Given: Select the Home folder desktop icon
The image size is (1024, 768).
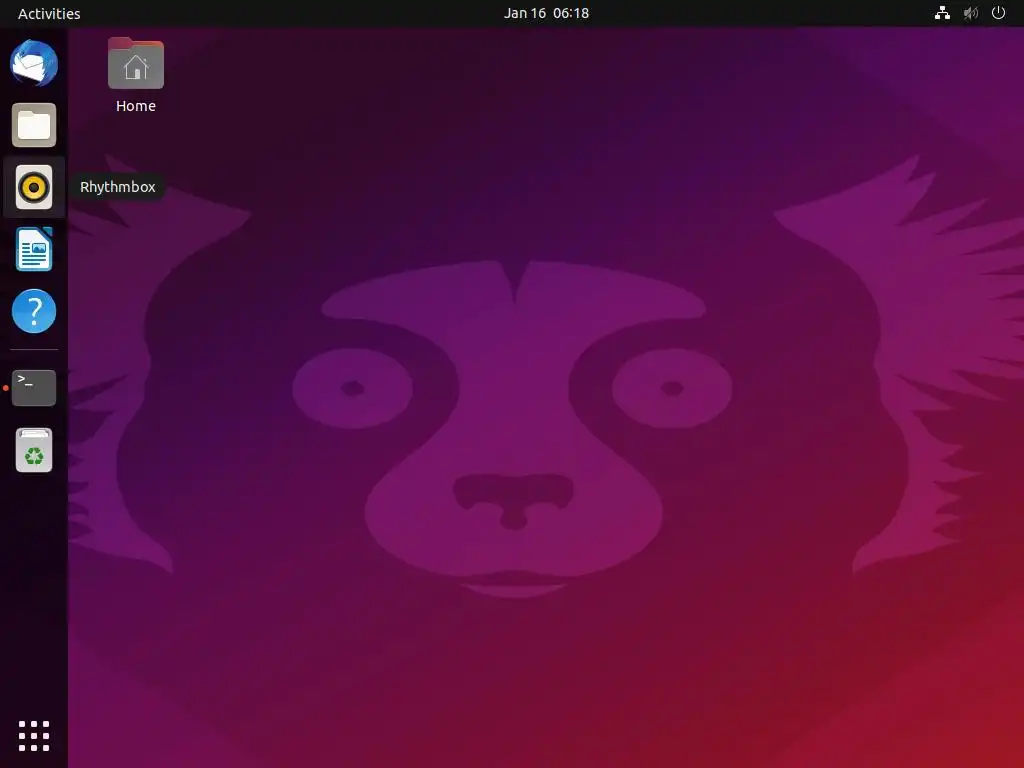Looking at the screenshot, I should click(x=136, y=63).
